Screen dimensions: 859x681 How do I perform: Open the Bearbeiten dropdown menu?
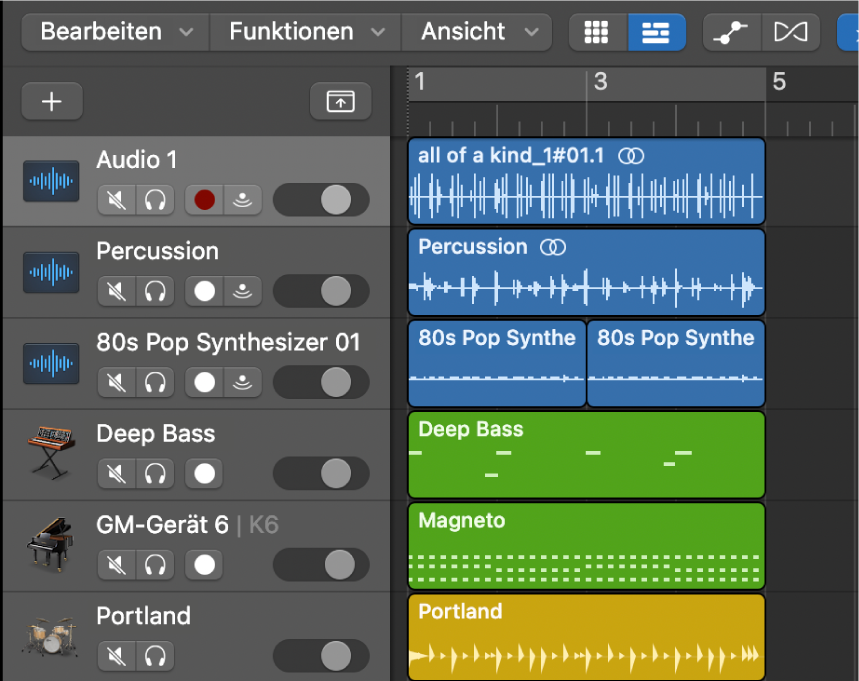[116, 32]
